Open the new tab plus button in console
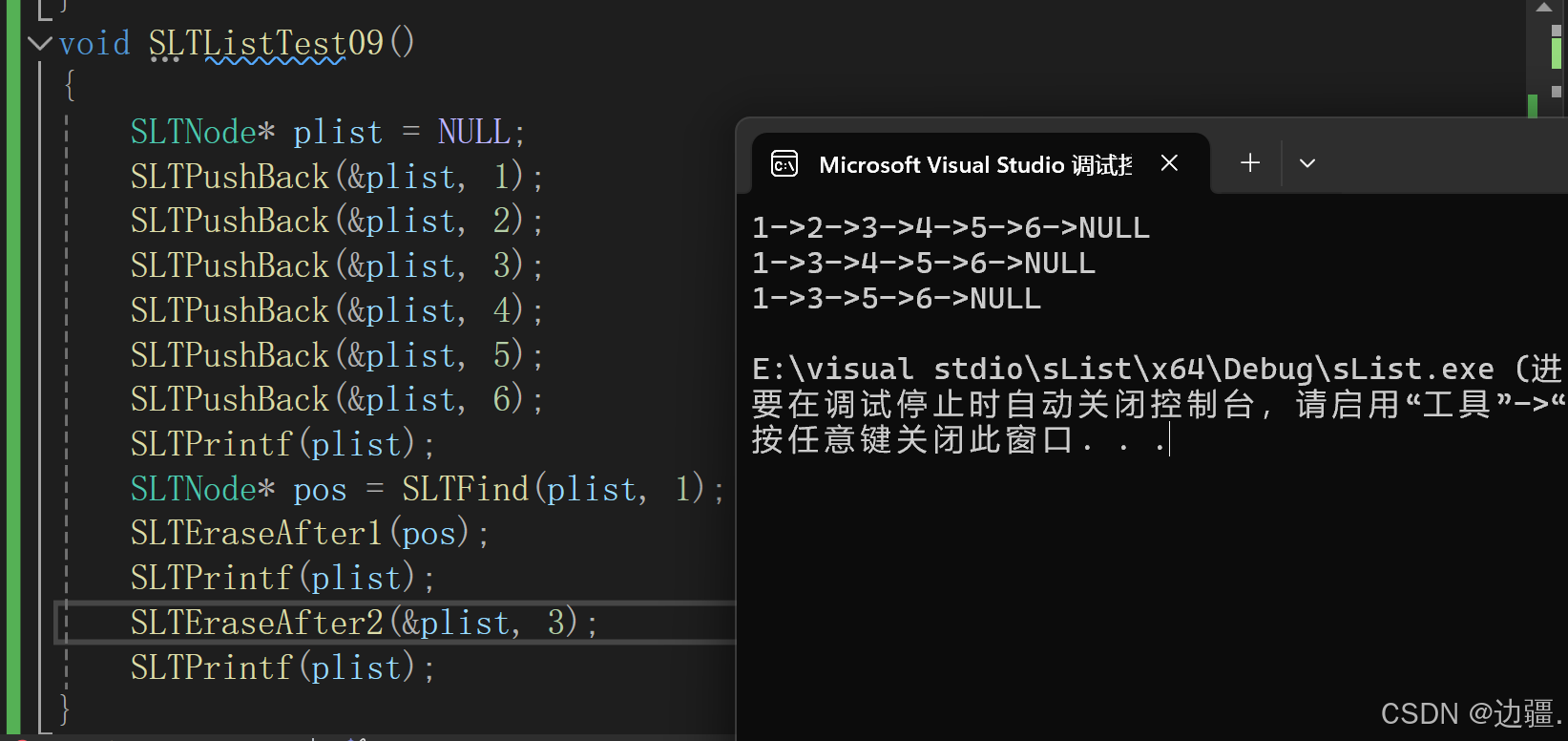The height and width of the screenshot is (741, 1568). coord(1249,163)
